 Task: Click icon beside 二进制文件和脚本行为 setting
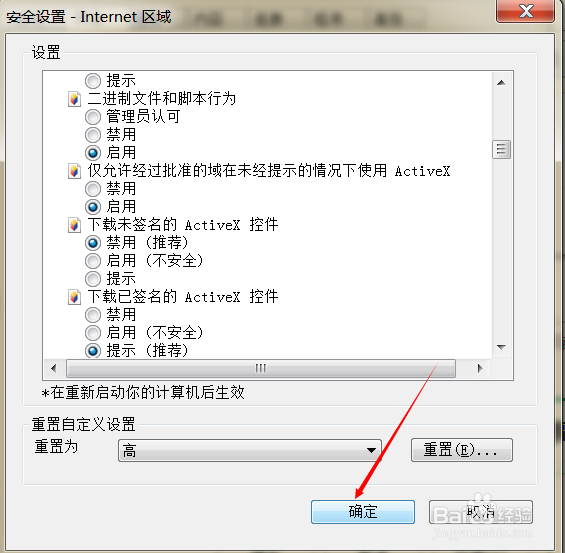tap(74, 99)
